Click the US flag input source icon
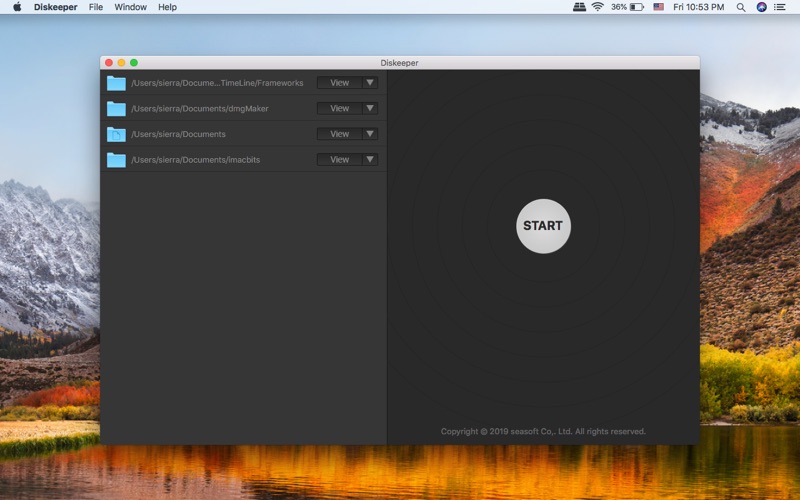 coord(659,7)
